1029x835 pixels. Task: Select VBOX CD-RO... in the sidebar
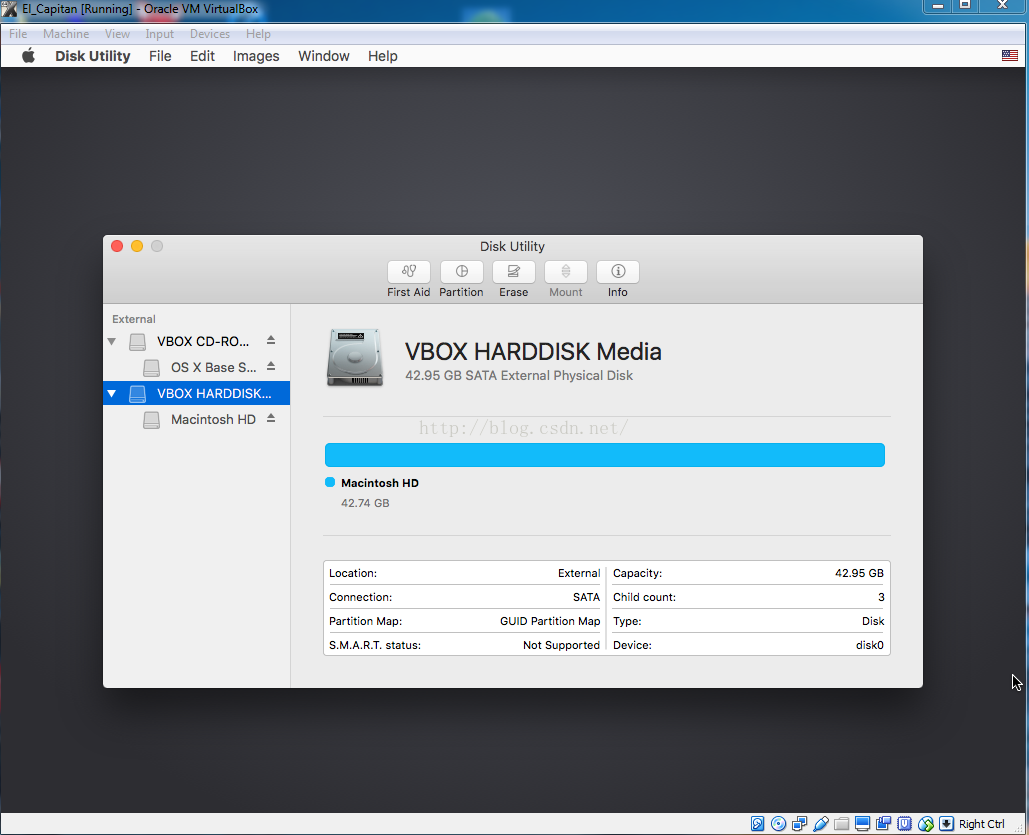pos(196,341)
